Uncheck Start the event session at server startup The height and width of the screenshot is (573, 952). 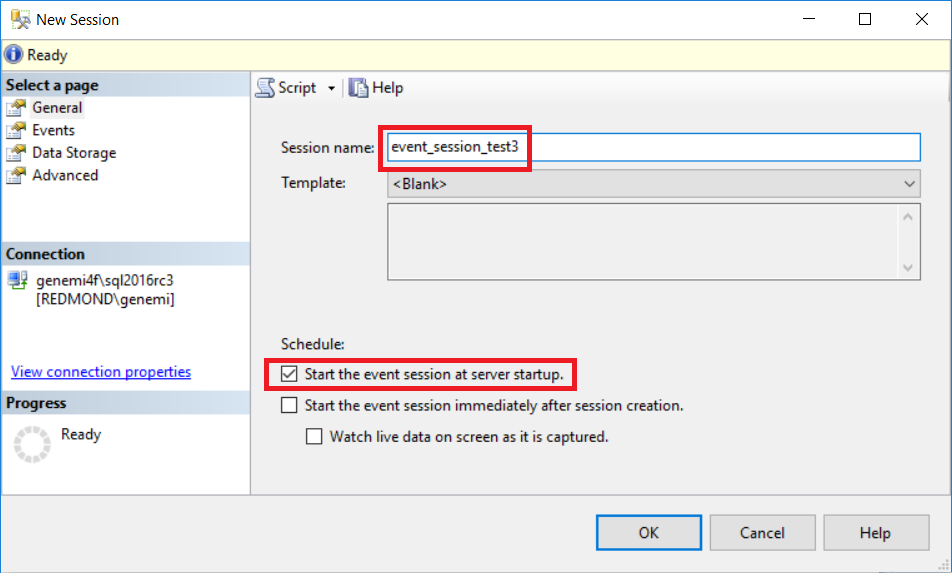289,374
